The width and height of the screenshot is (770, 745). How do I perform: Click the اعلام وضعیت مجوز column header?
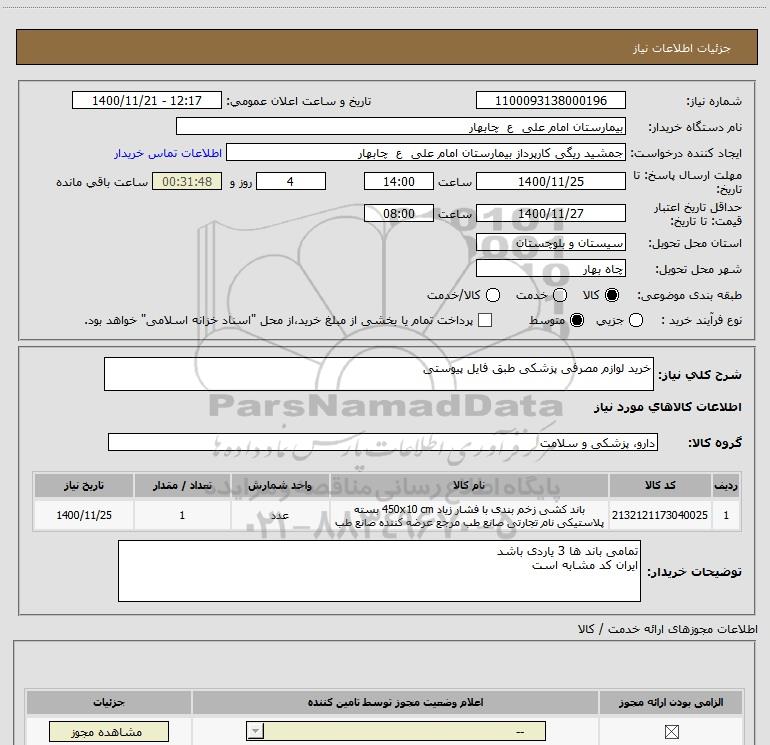[395, 702]
